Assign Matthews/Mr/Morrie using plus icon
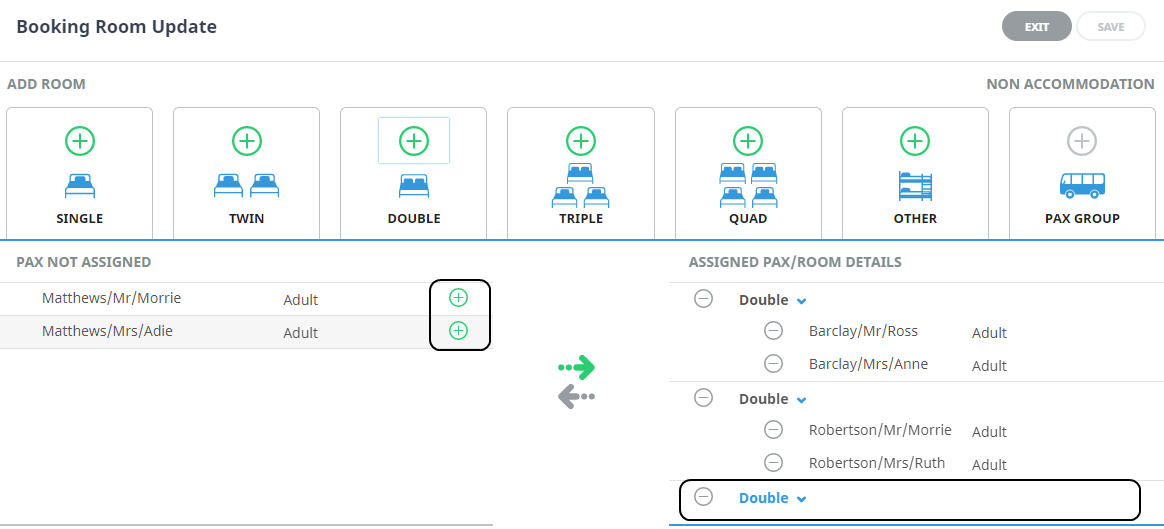 (x=458, y=297)
